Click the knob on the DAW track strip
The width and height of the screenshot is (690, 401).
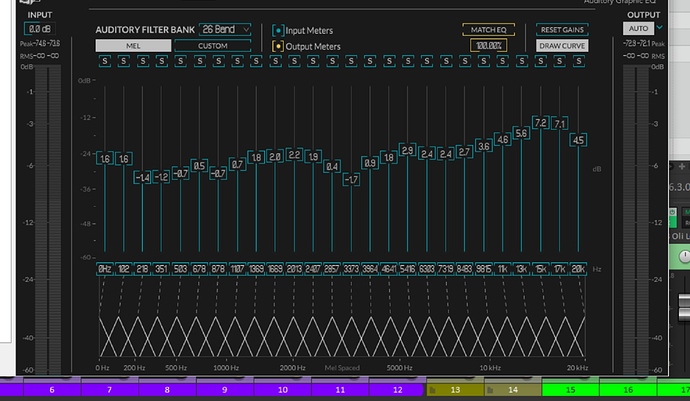pyautogui.click(x=684, y=256)
